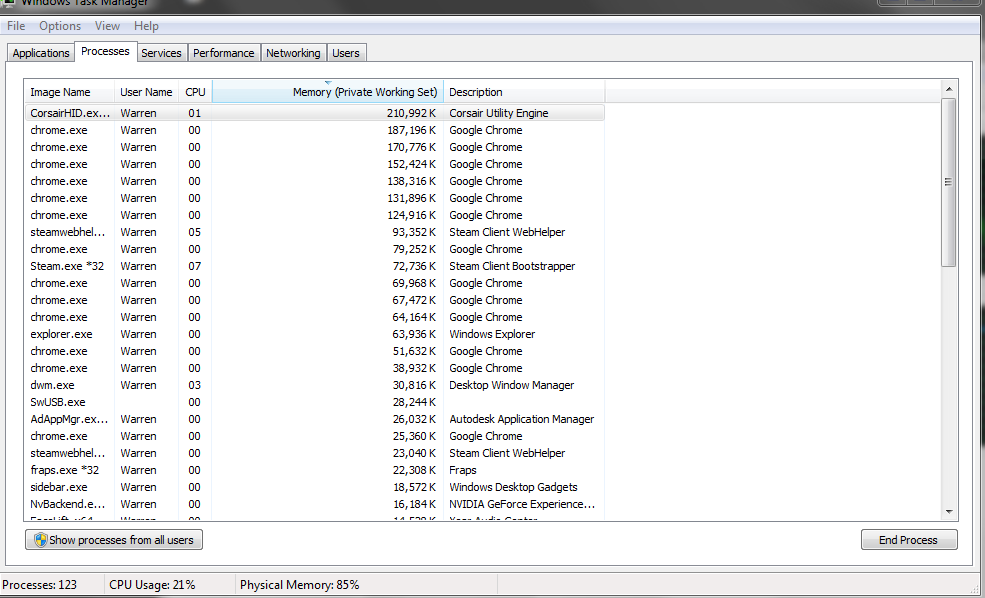This screenshot has width=985, height=598.
Task: Switch to the Applications tab
Action: (x=41, y=53)
